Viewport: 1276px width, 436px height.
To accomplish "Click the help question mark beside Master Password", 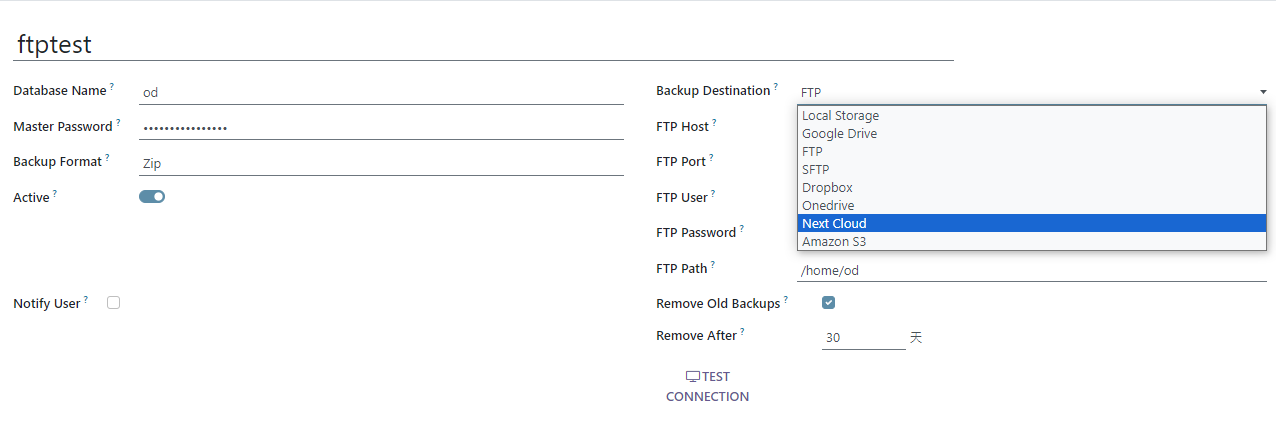I will [x=118, y=123].
